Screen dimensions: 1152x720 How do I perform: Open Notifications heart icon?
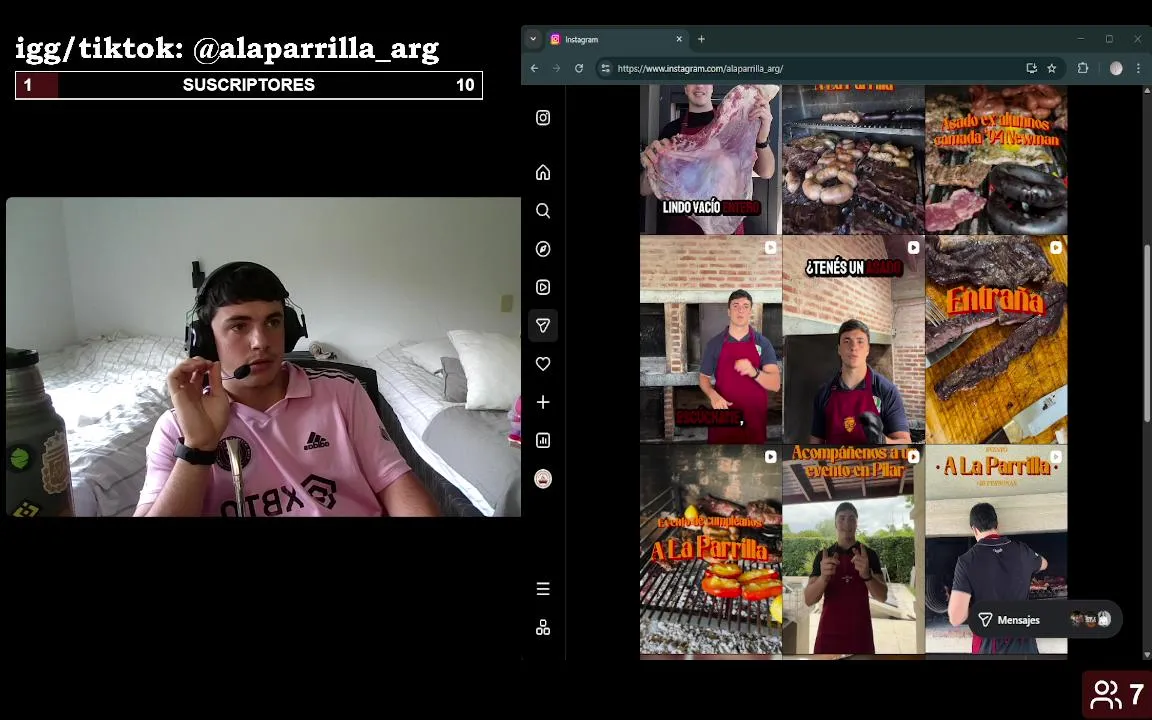[543, 364]
